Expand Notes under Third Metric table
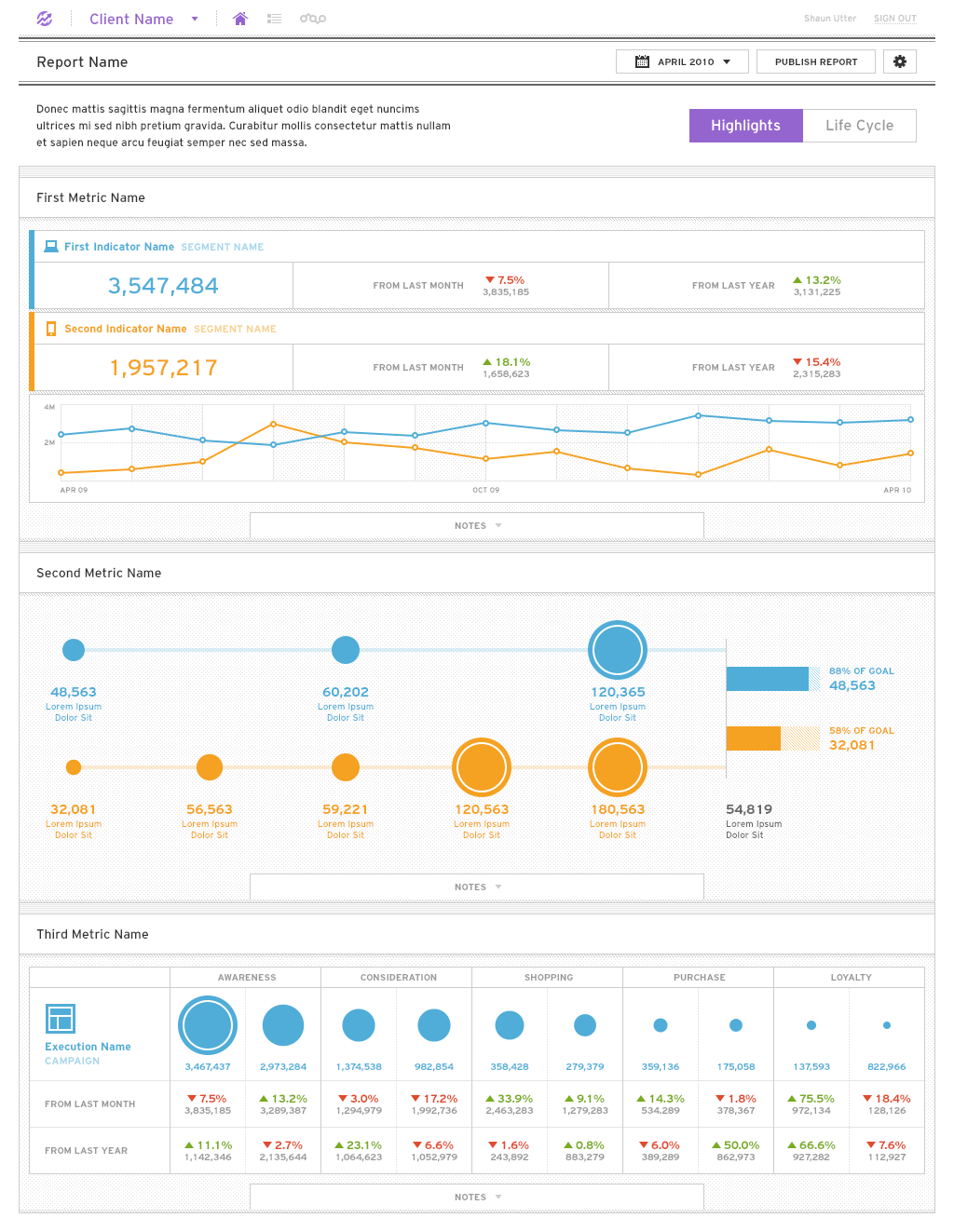This screenshot has width=954, height=1232. [477, 1198]
